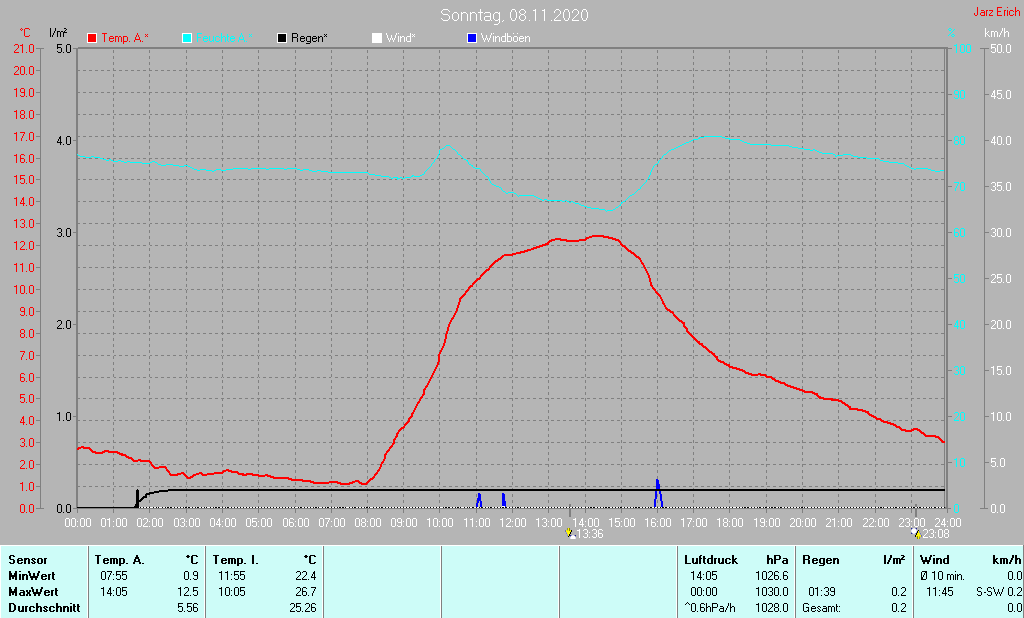Screen dimensions: 1024x618
Task: Click the Durchschnitt row label
Action: click(42, 608)
